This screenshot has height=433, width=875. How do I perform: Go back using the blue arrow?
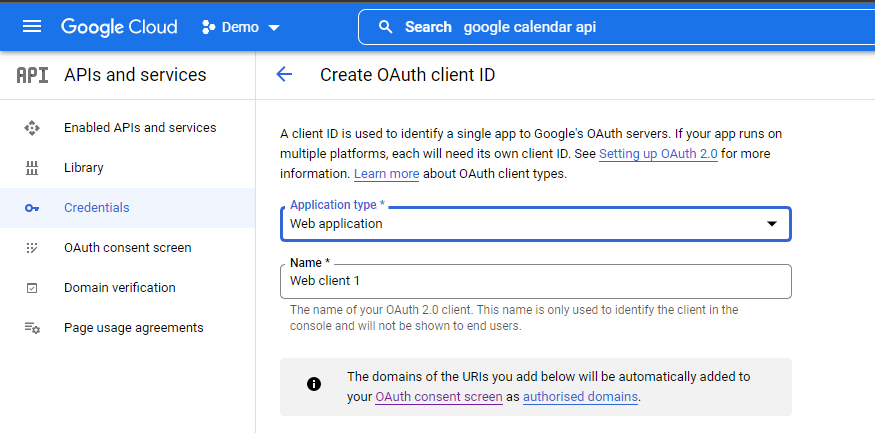point(284,74)
